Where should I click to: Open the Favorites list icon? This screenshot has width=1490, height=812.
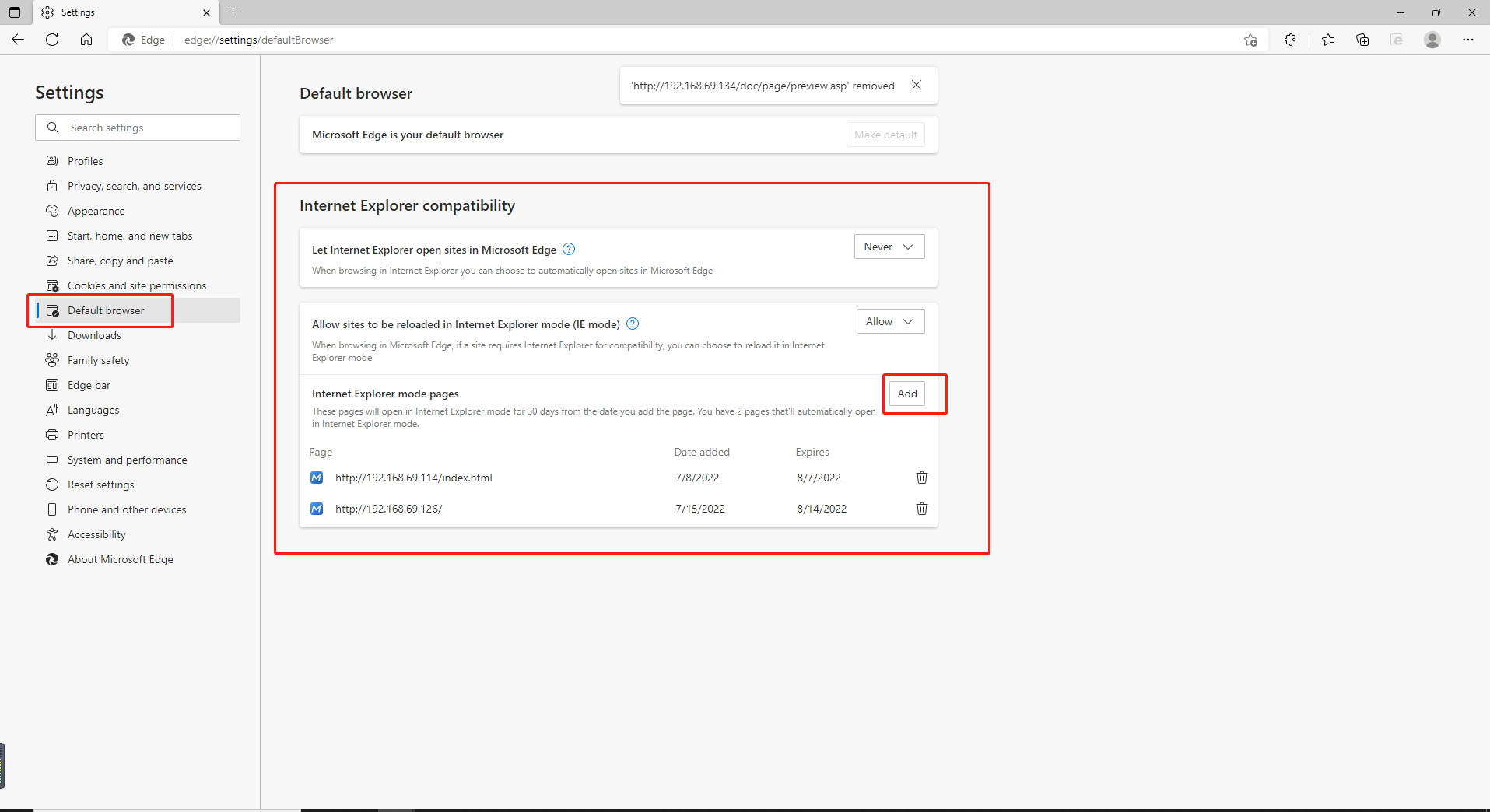(1328, 40)
